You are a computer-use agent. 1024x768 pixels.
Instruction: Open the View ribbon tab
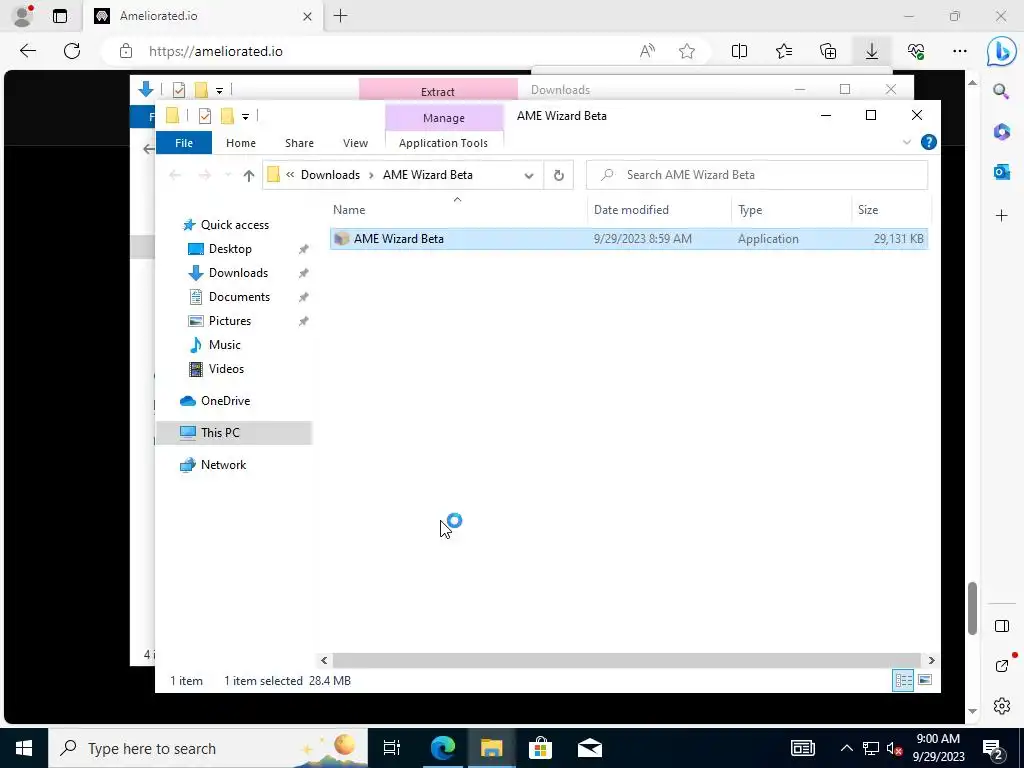coord(355,143)
